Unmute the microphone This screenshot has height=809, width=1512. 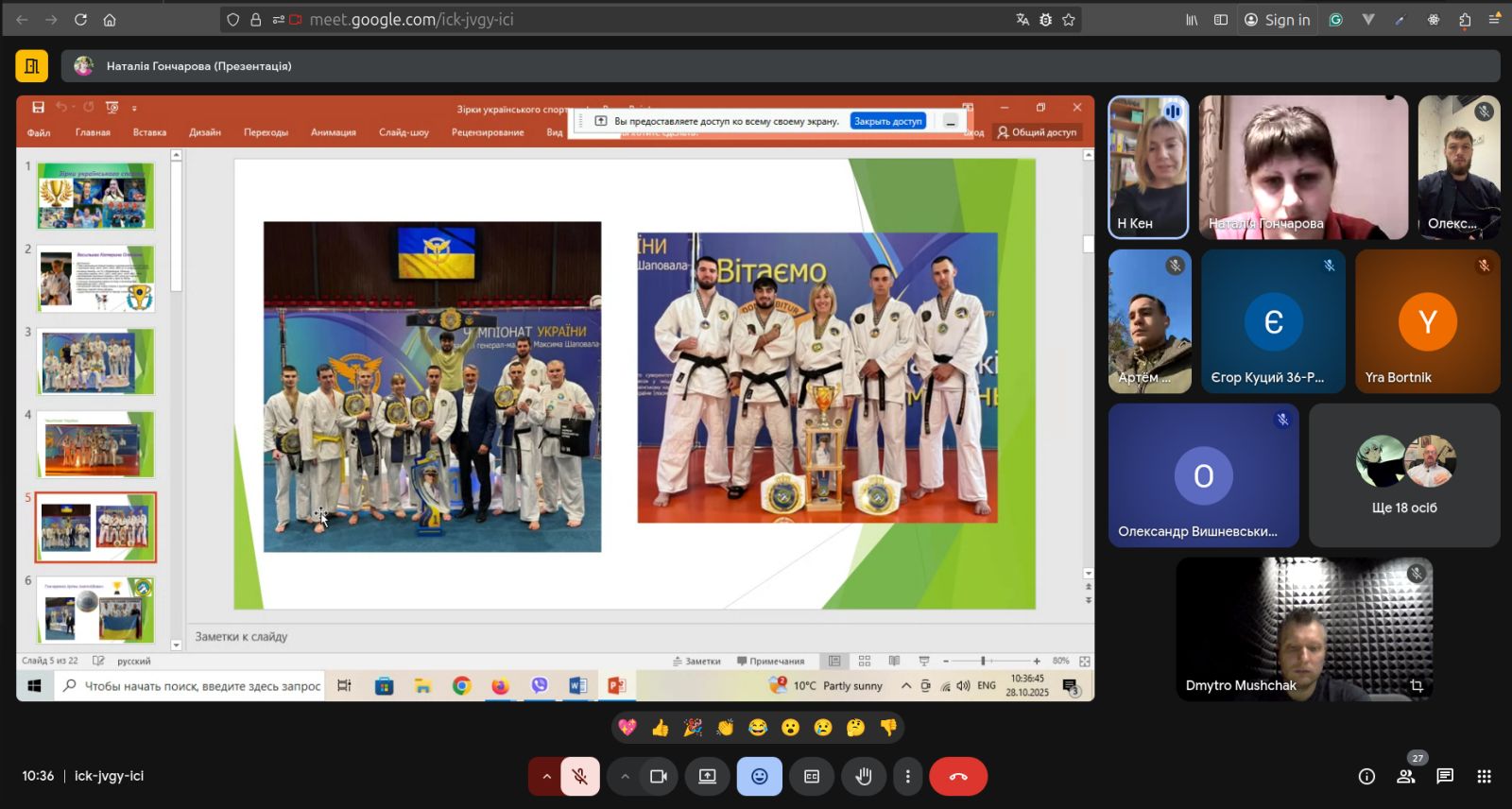pyautogui.click(x=580, y=776)
